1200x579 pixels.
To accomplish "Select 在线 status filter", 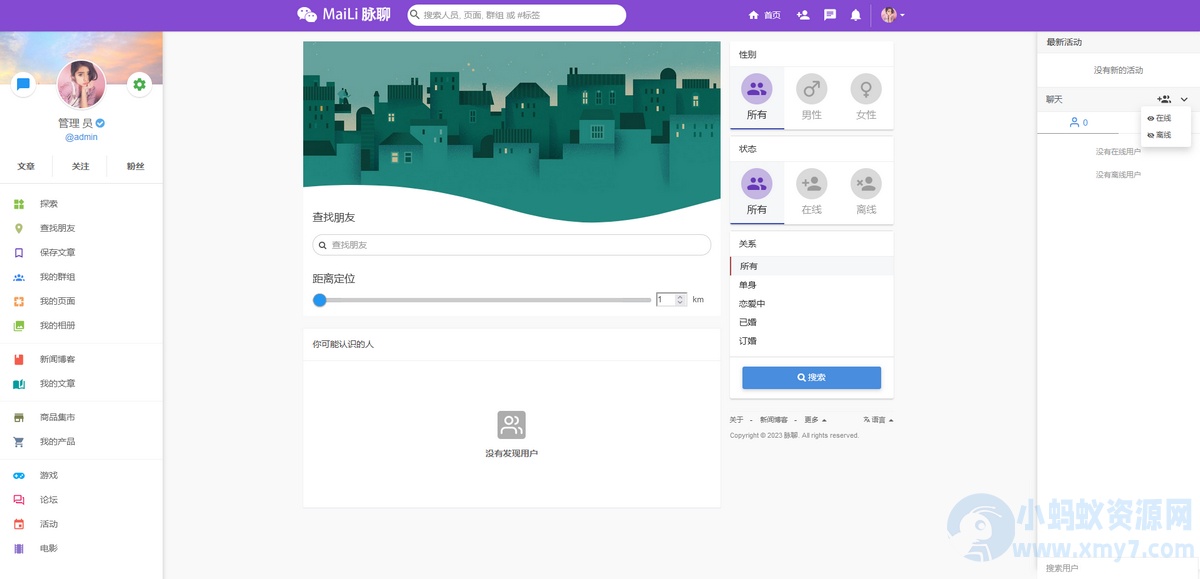I will (812, 193).
